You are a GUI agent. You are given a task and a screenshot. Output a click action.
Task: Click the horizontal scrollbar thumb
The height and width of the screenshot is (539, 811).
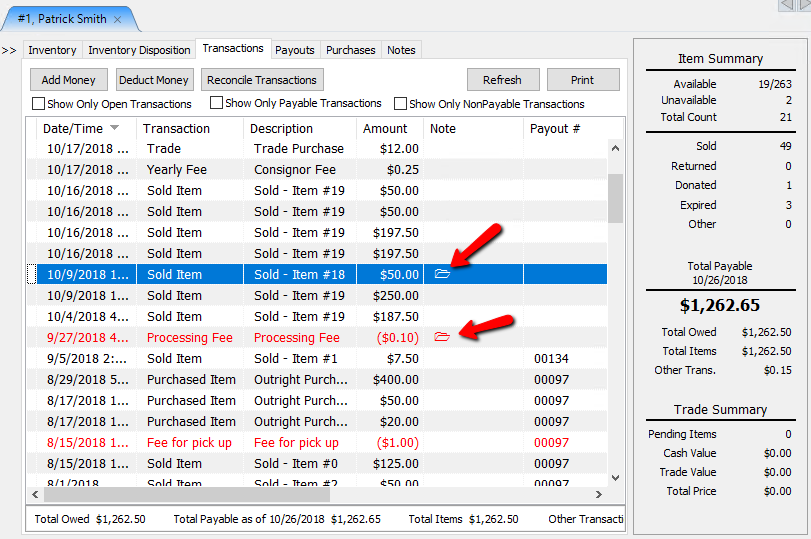click(187, 495)
